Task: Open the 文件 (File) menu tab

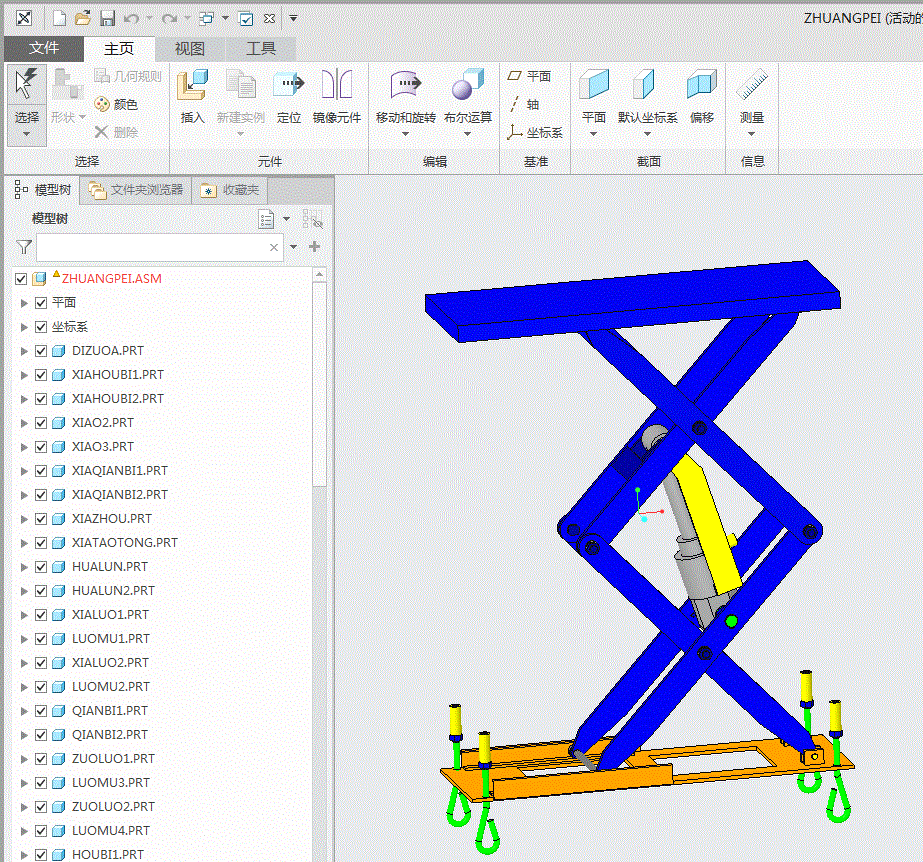Action: coord(44,48)
